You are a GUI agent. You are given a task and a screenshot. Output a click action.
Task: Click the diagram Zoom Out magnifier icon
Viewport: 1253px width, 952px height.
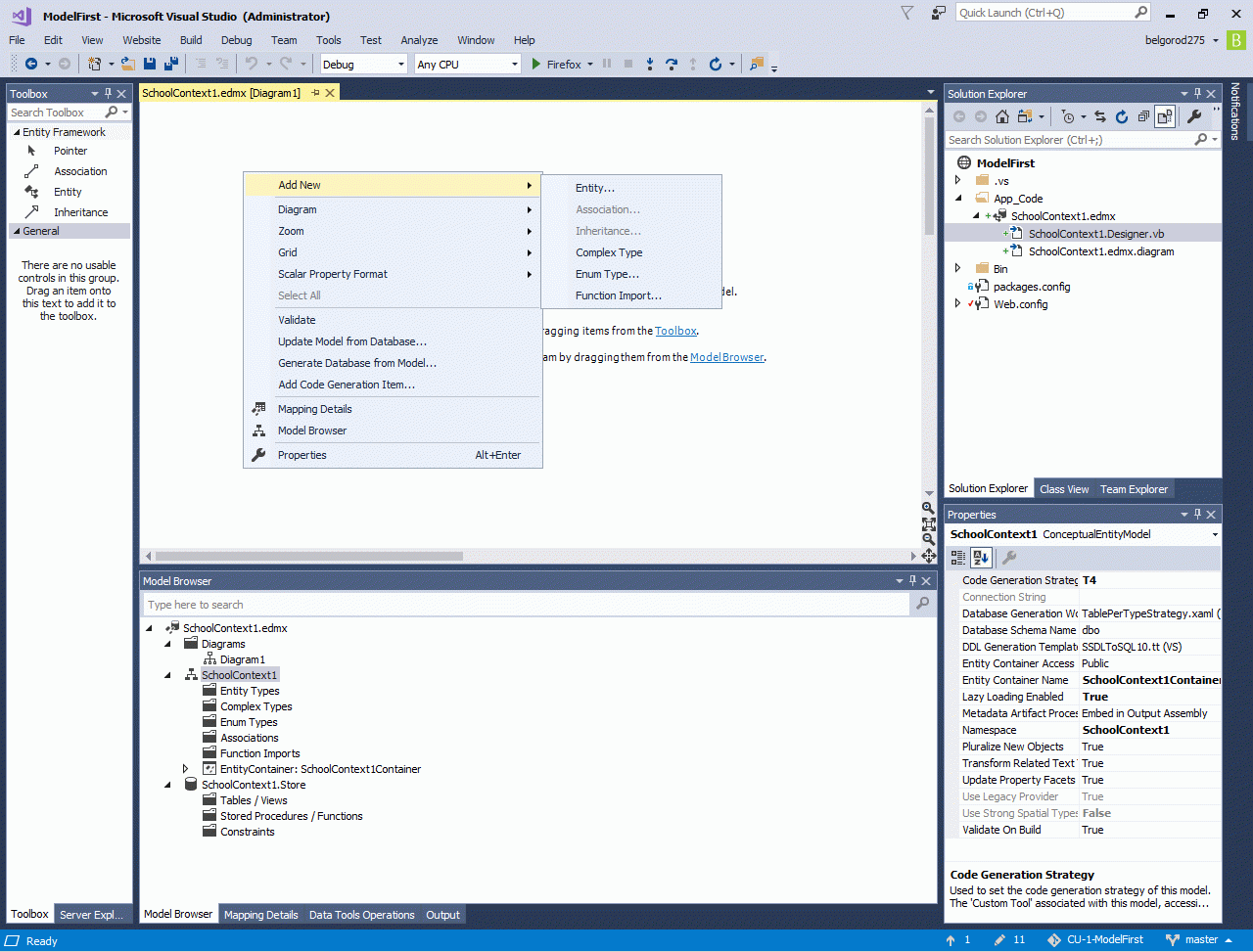[929, 539]
